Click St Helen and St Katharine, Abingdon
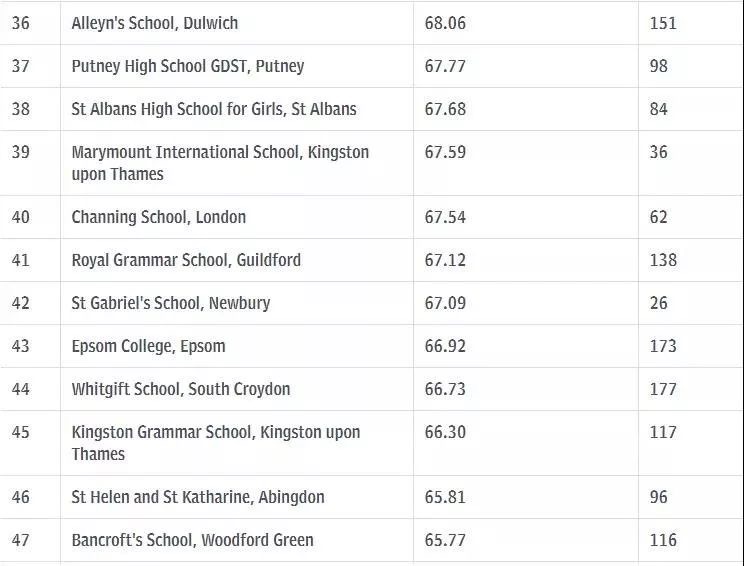The width and height of the screenshot is (744, 566). [198, 497]
